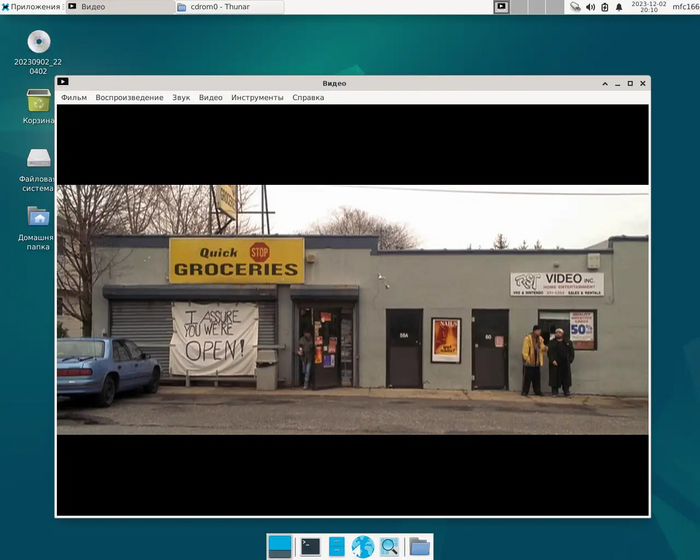Open the folder icon in the dock
This screenshot has width=700, height=560.
(x=419, y=547)
